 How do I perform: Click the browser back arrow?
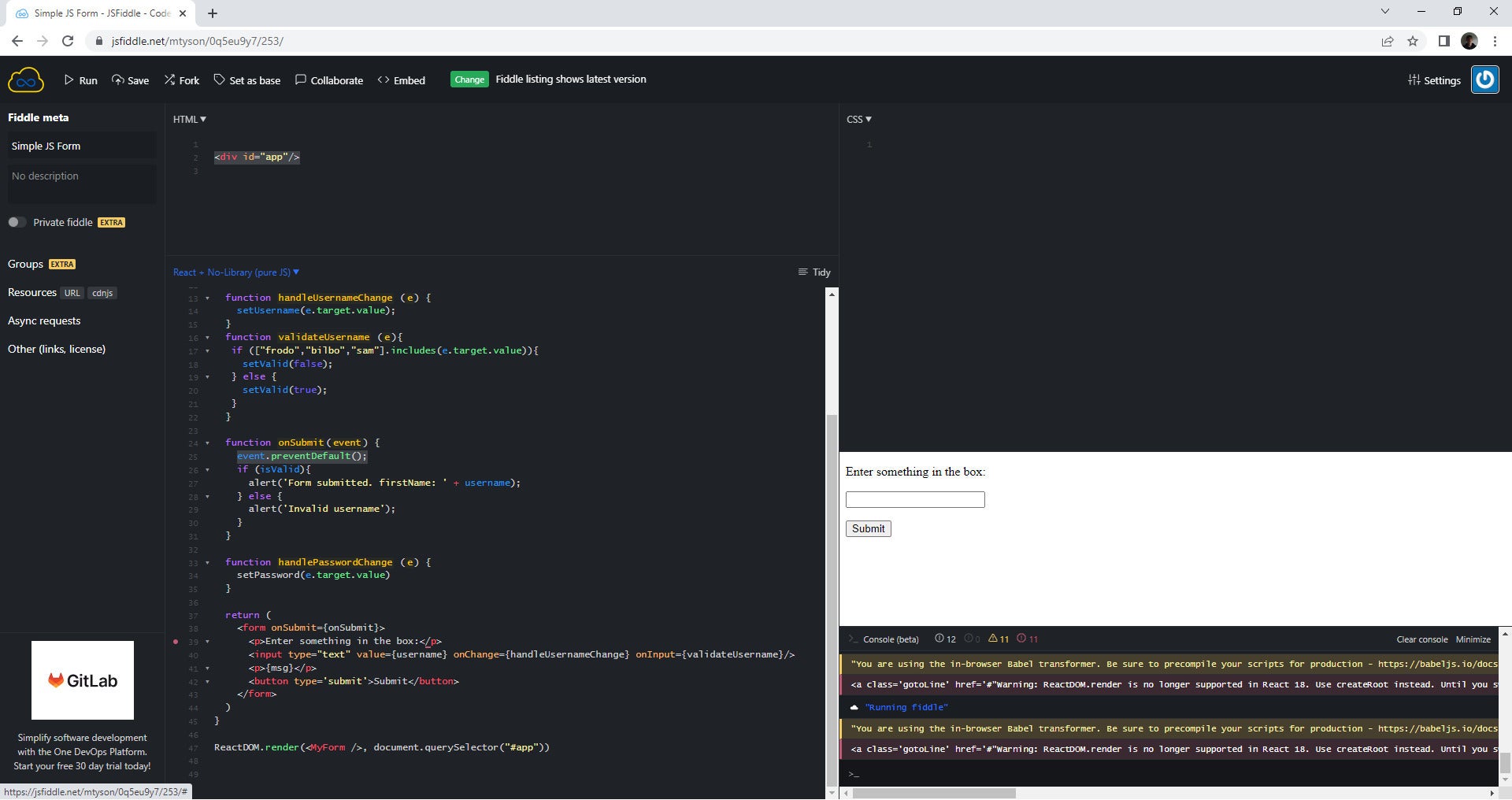click(x=17, y=41)
